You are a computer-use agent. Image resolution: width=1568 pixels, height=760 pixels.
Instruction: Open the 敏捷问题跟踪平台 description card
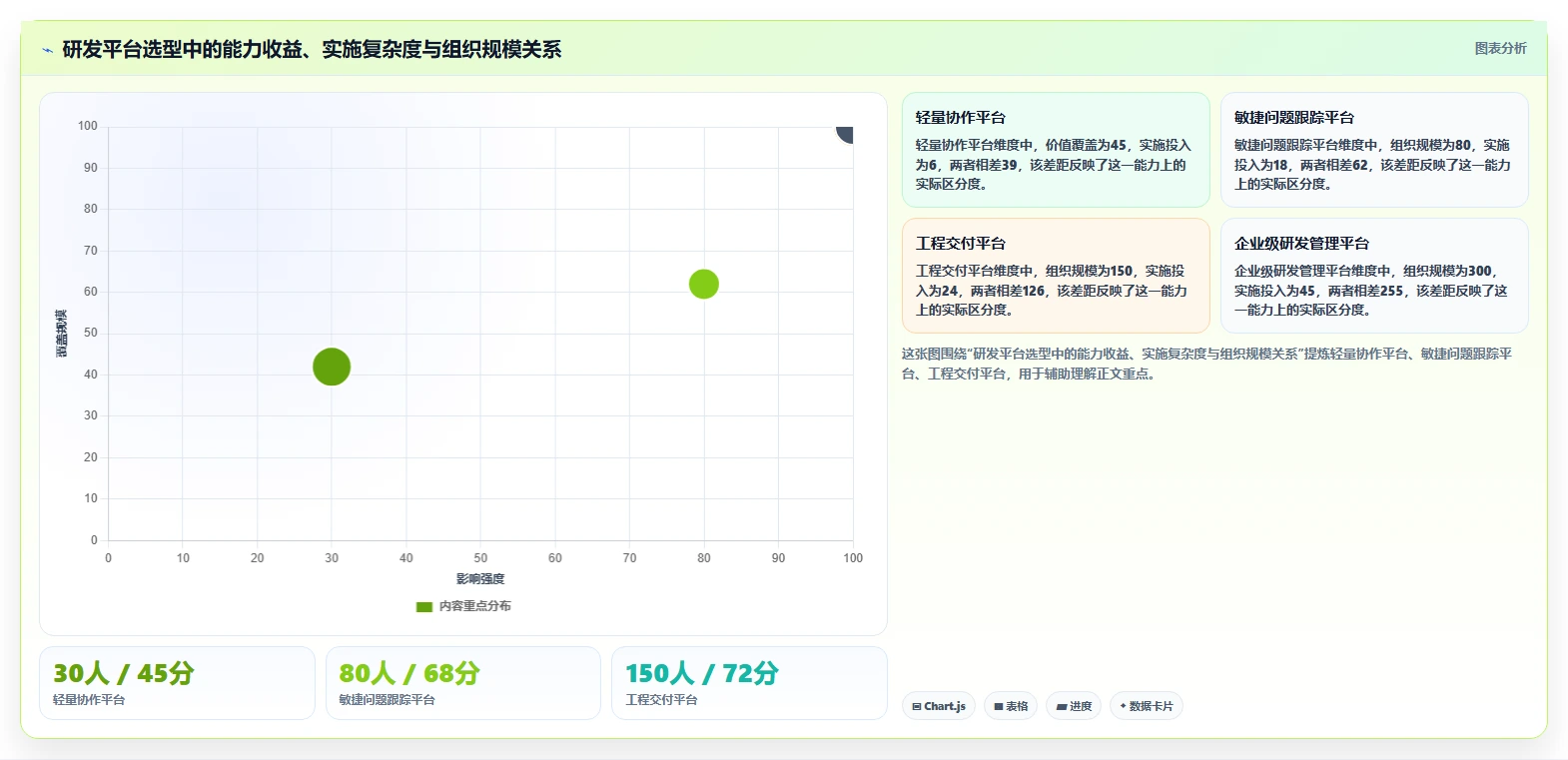(x=1374, y=150)
